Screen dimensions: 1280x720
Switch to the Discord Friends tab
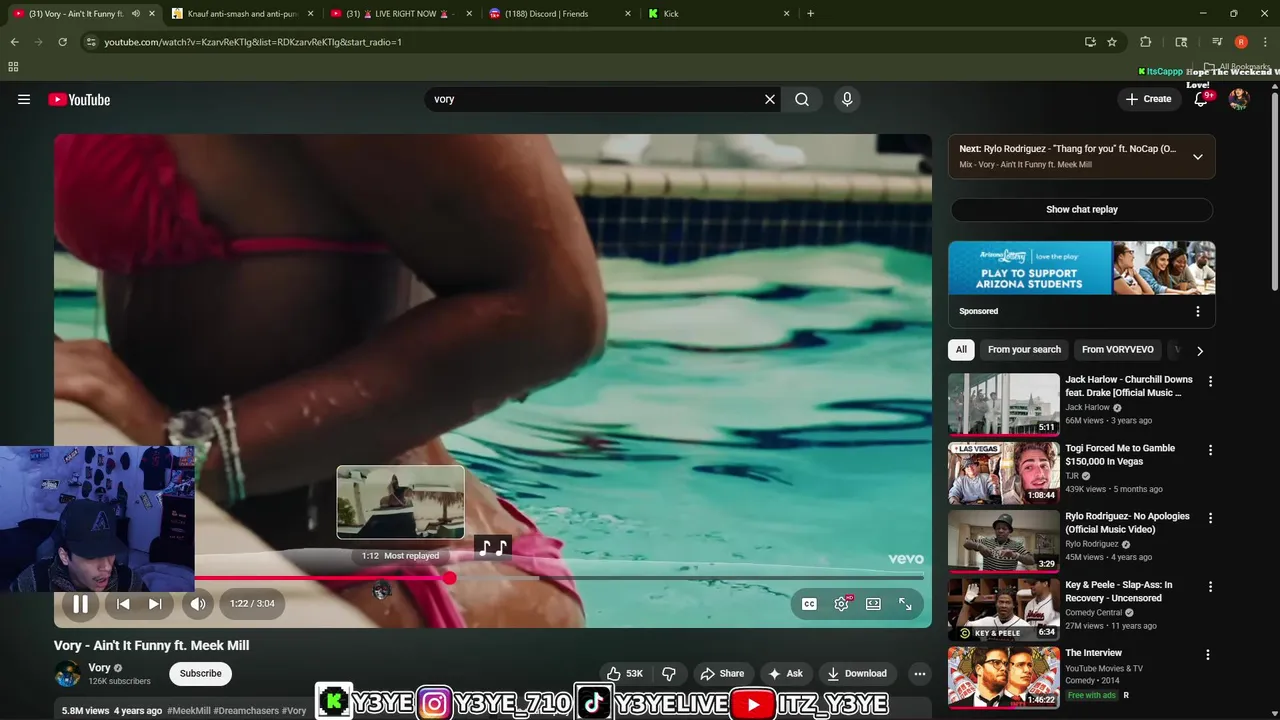[x=558, y=14]
